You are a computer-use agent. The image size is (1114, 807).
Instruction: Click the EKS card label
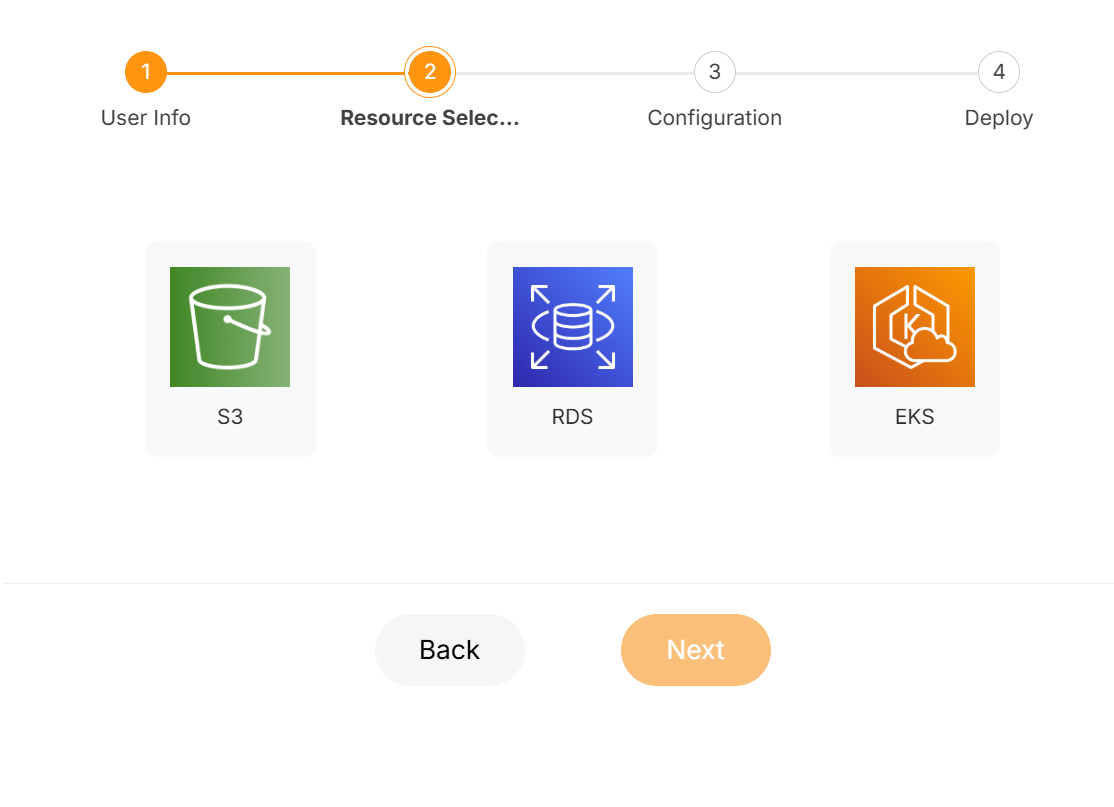914,416
